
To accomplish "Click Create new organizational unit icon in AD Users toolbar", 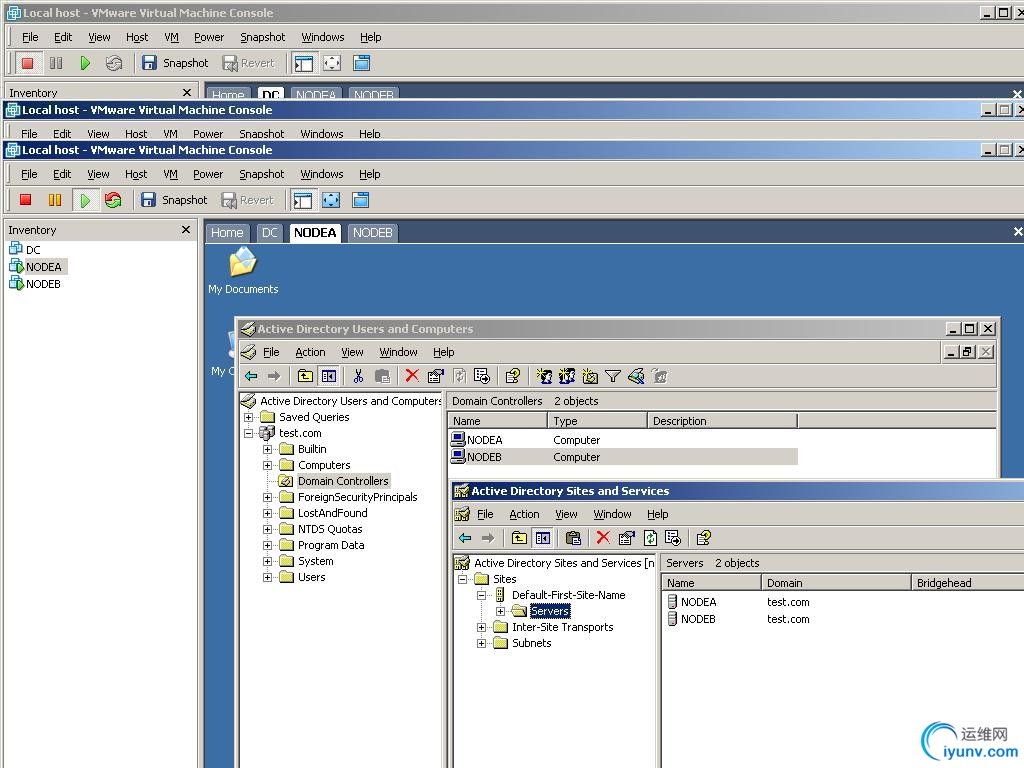I will pyautogui.click(x=590, y=376).
